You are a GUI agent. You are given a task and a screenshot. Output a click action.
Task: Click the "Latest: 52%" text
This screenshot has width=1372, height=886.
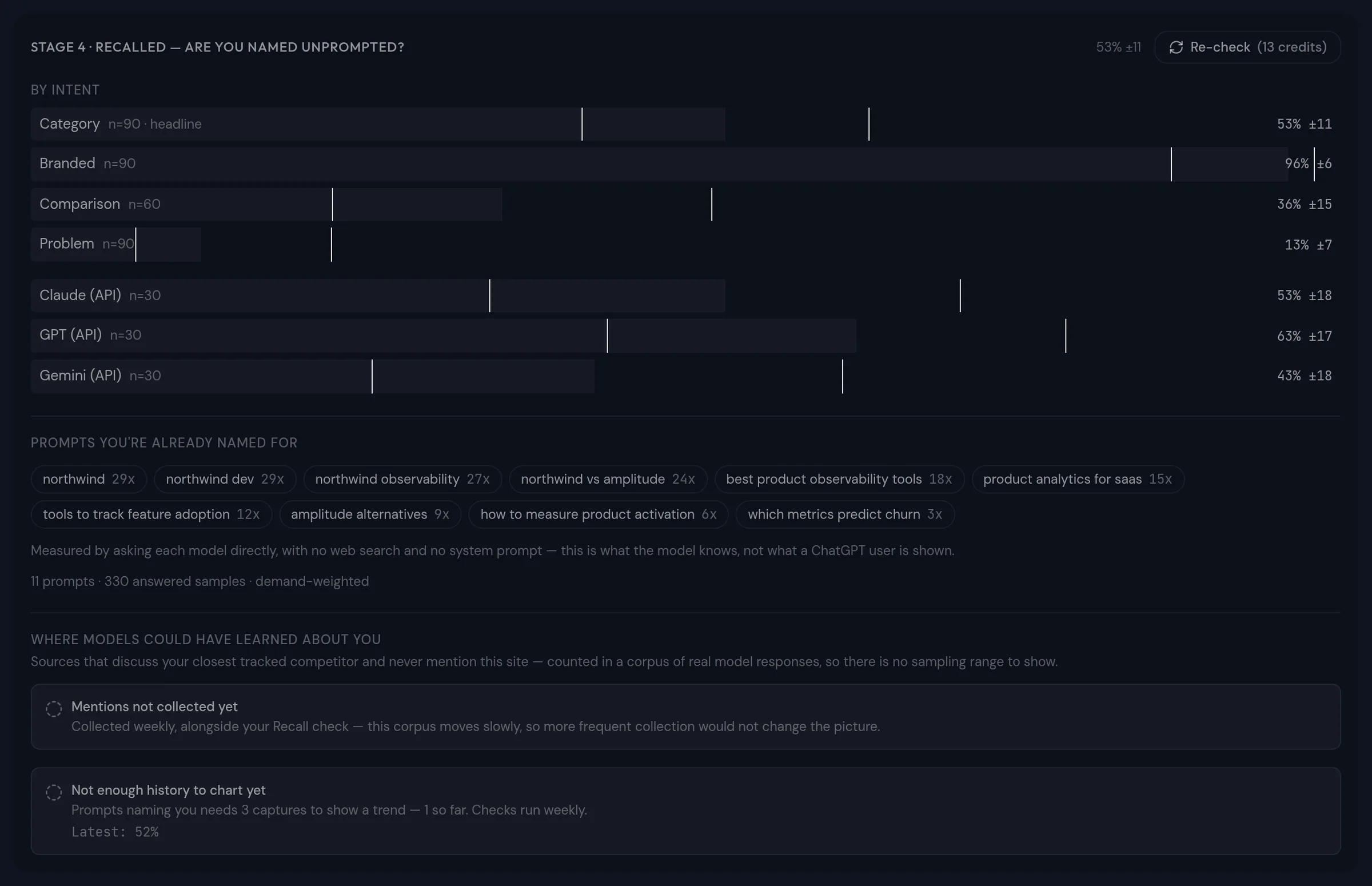pos(115,832)
